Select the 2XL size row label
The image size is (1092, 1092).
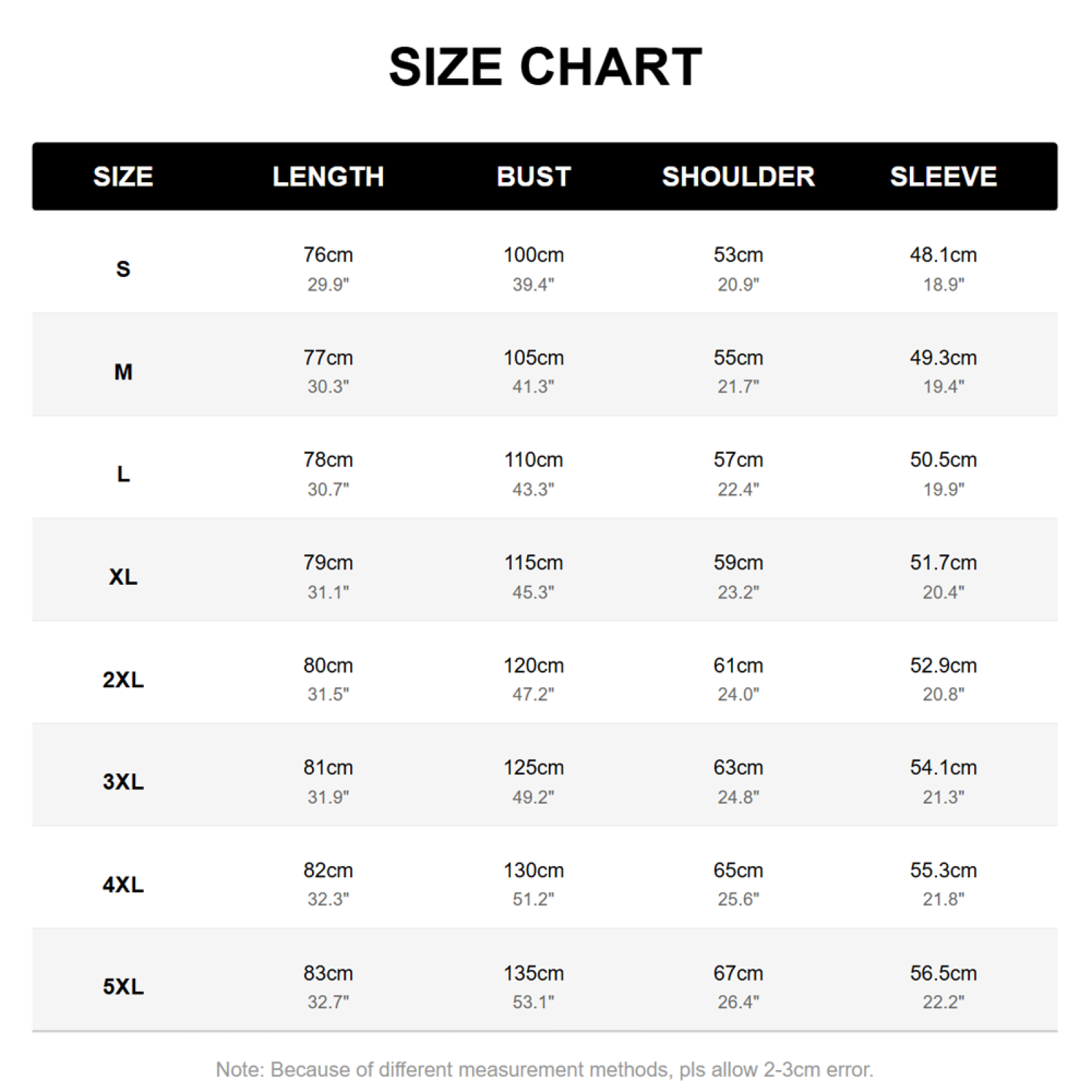click(x=123, y=680)
